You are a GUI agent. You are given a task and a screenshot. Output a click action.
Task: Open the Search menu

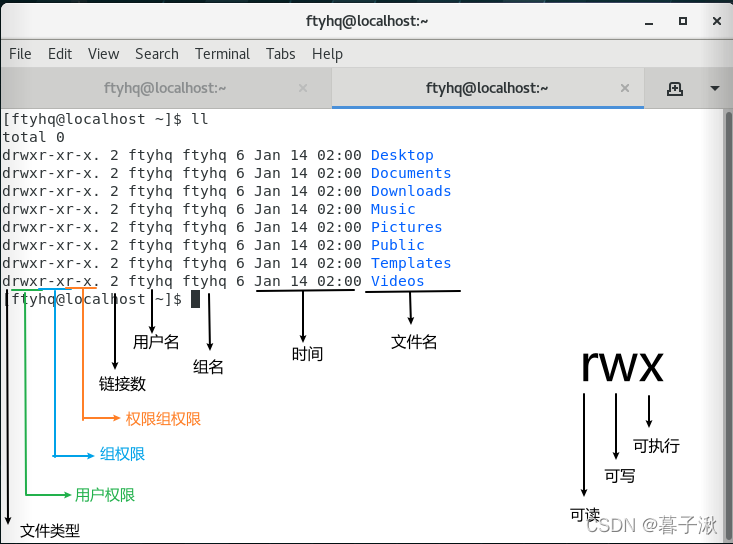click(157, 54)
